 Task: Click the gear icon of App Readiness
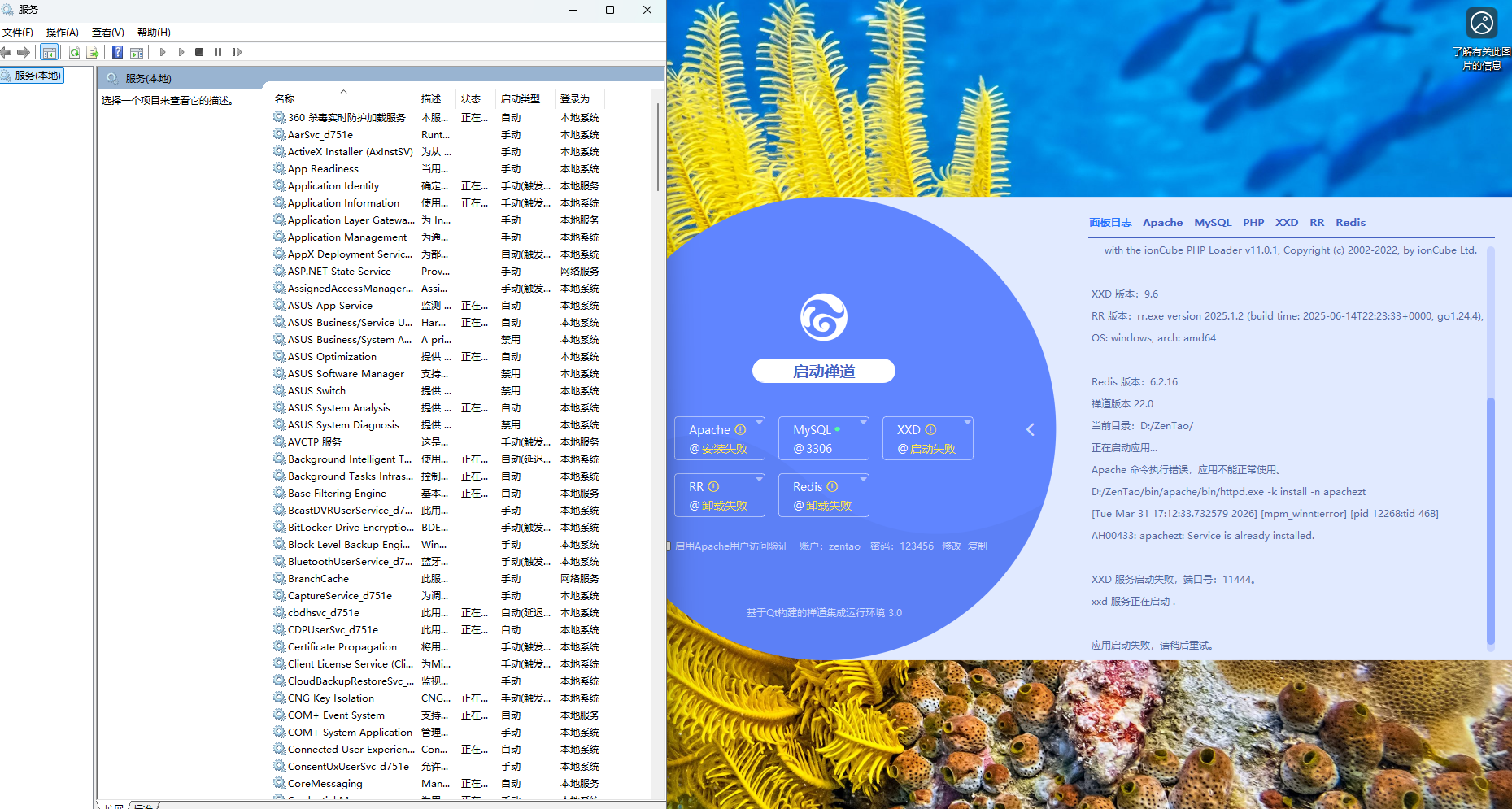pyautogui.click(x=280, y=169)
